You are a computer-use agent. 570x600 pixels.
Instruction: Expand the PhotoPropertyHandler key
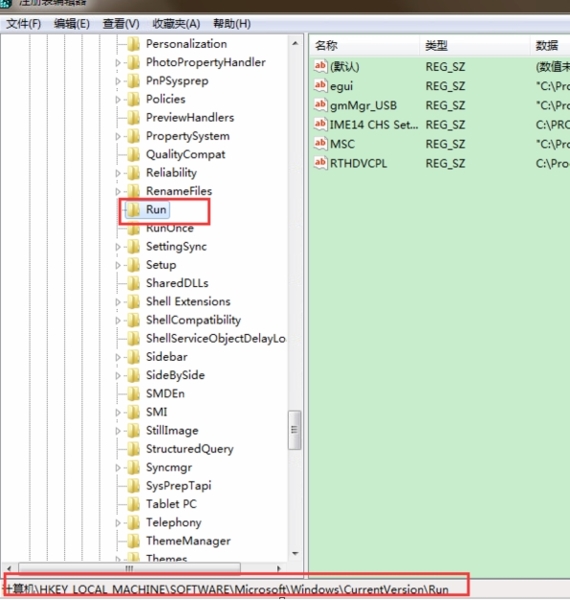118,63
